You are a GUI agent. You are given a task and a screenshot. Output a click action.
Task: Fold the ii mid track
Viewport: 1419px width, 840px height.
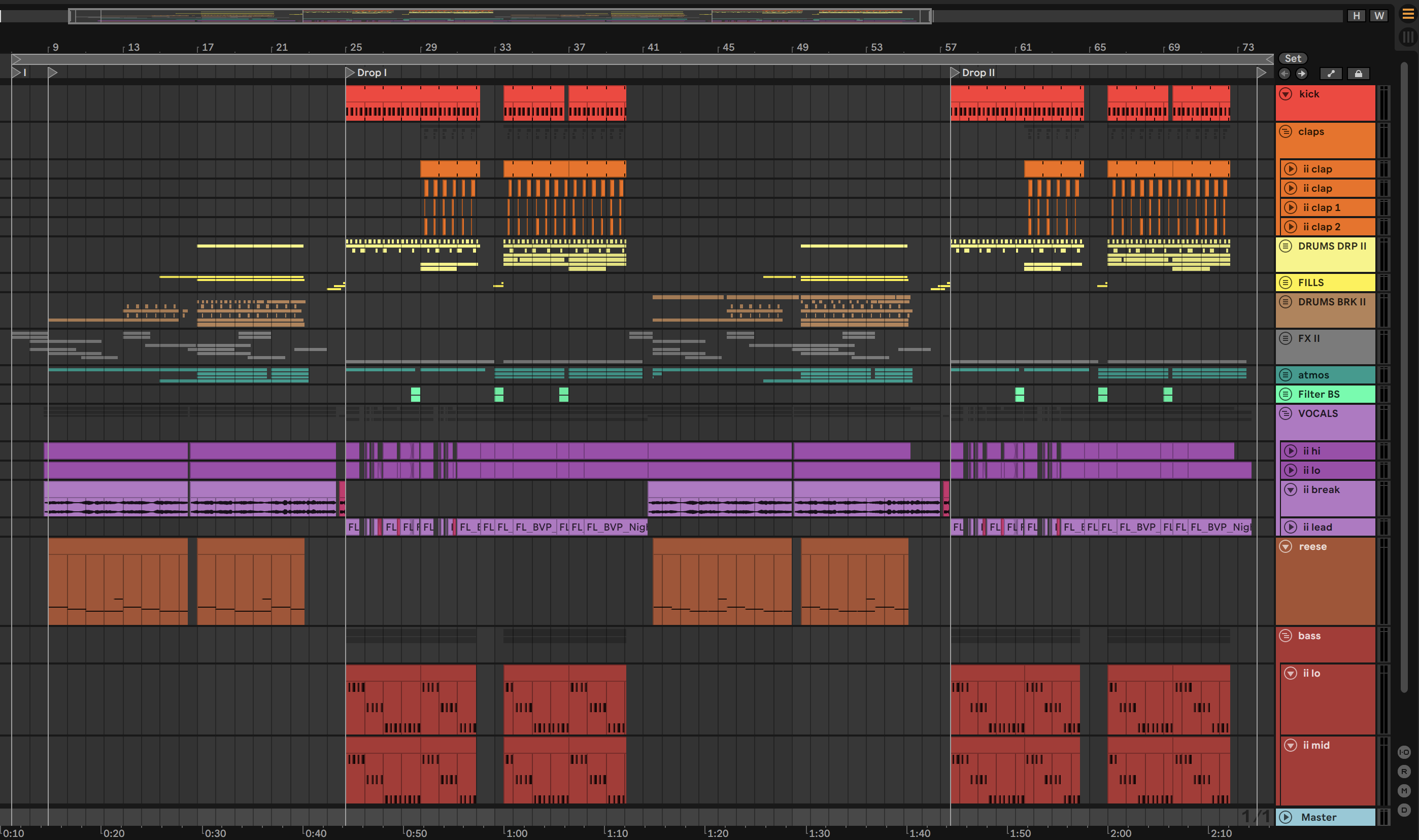pyautogui.click(x=1291, y=745)
